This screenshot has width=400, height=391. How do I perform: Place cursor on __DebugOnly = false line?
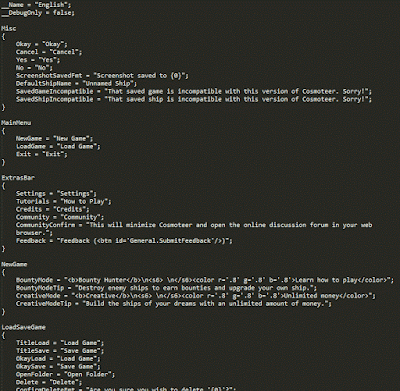point(38,13)
